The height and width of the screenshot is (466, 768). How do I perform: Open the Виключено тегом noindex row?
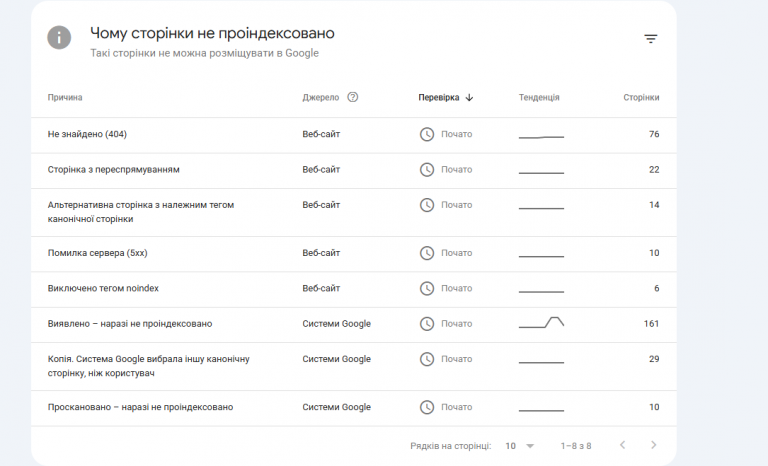click(x=354, y=289)
